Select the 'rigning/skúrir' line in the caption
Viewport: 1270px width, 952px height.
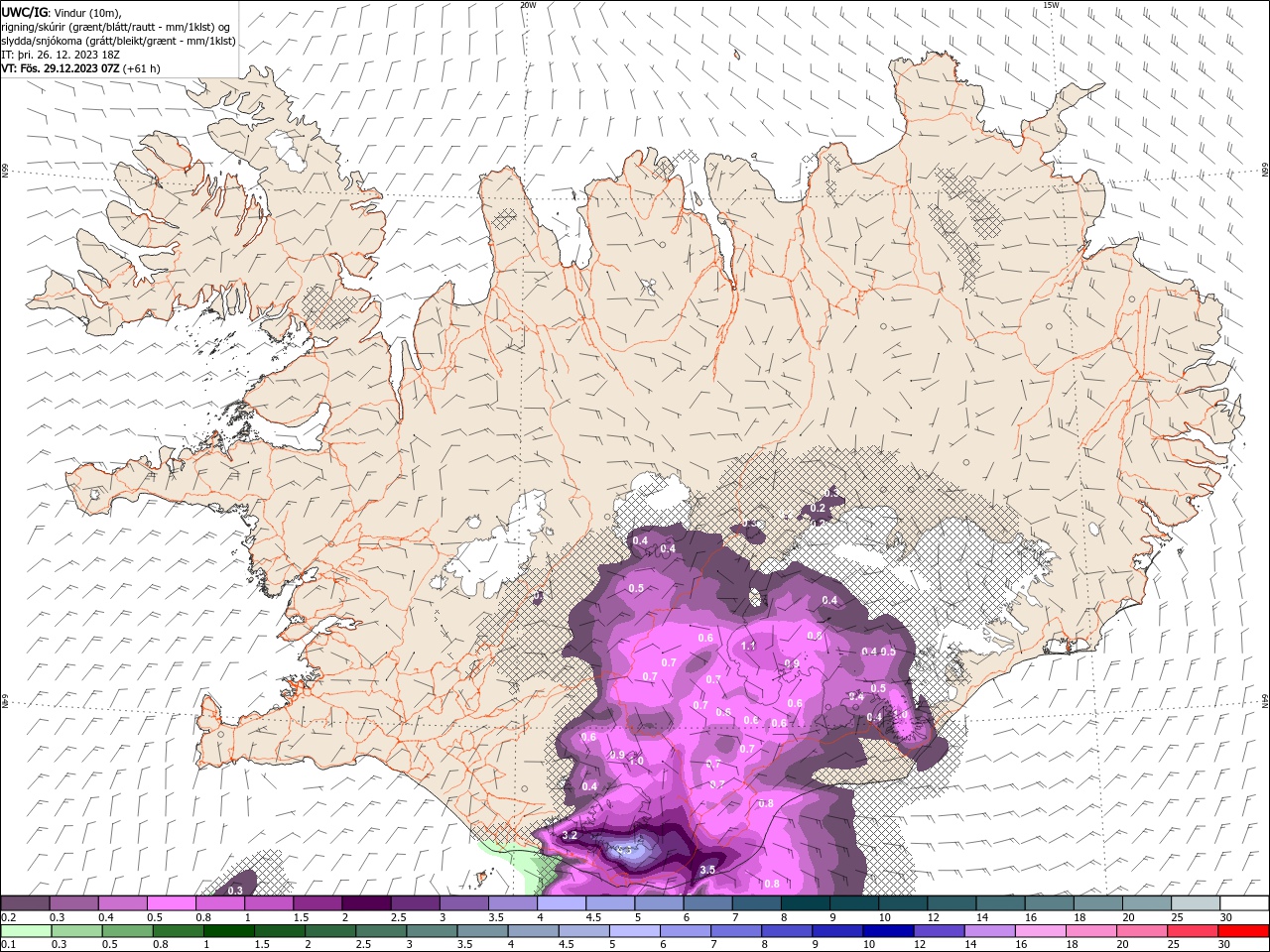116,27
